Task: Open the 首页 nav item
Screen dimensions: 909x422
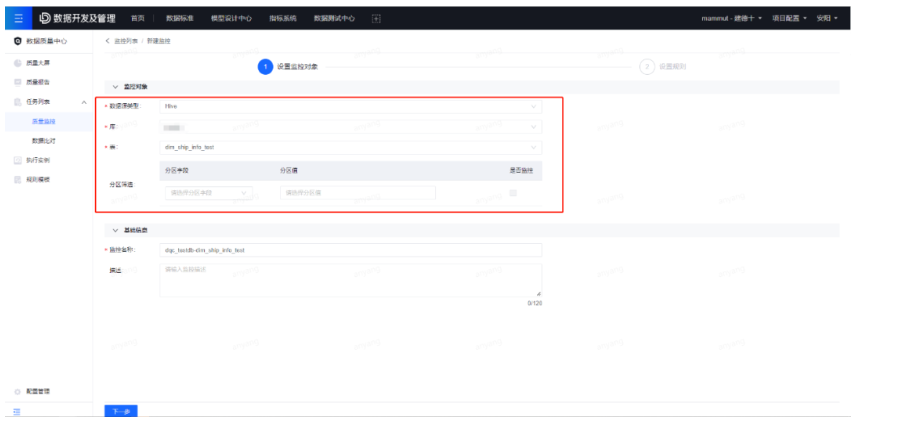Action: (137, 19)
